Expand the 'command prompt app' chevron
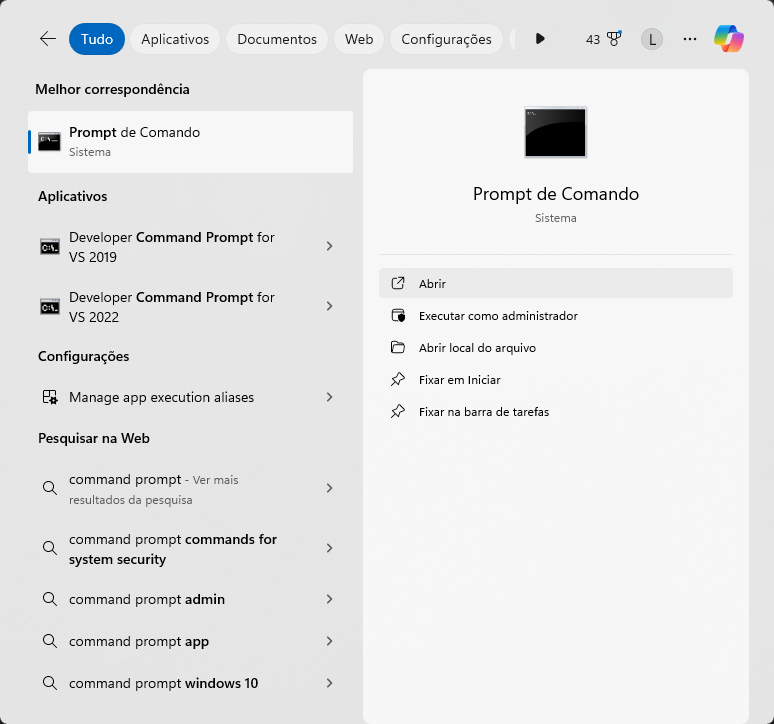 coord(329,641)
